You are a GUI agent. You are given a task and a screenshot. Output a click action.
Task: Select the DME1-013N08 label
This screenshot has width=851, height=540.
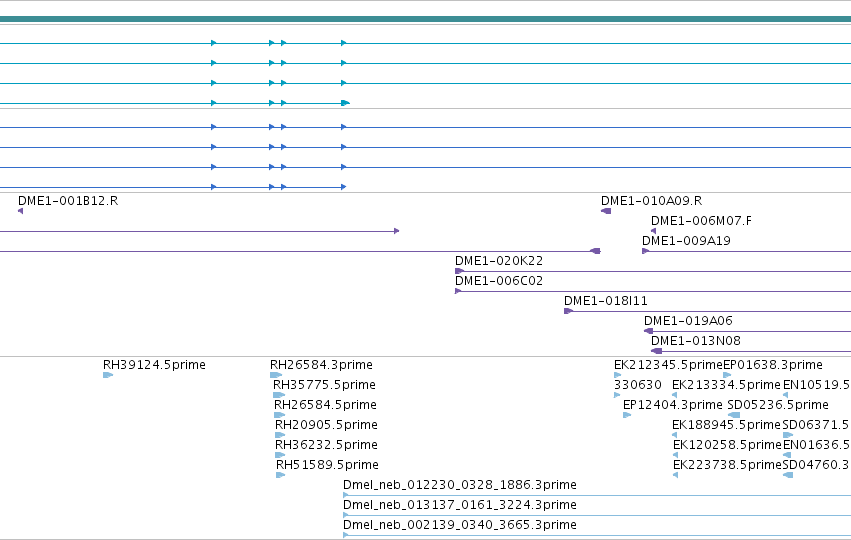point(696,341)
